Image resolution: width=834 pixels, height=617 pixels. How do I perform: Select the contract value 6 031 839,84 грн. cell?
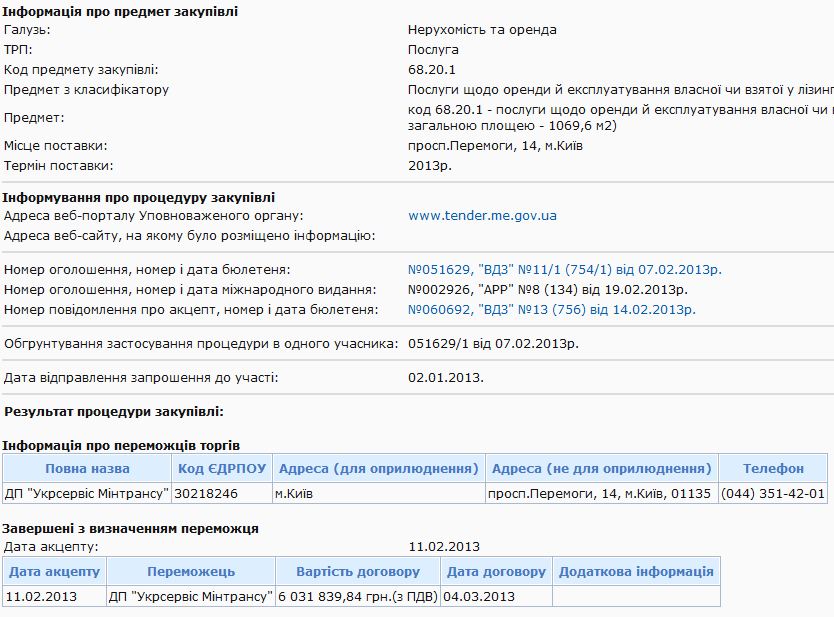(x=357, y=596)
